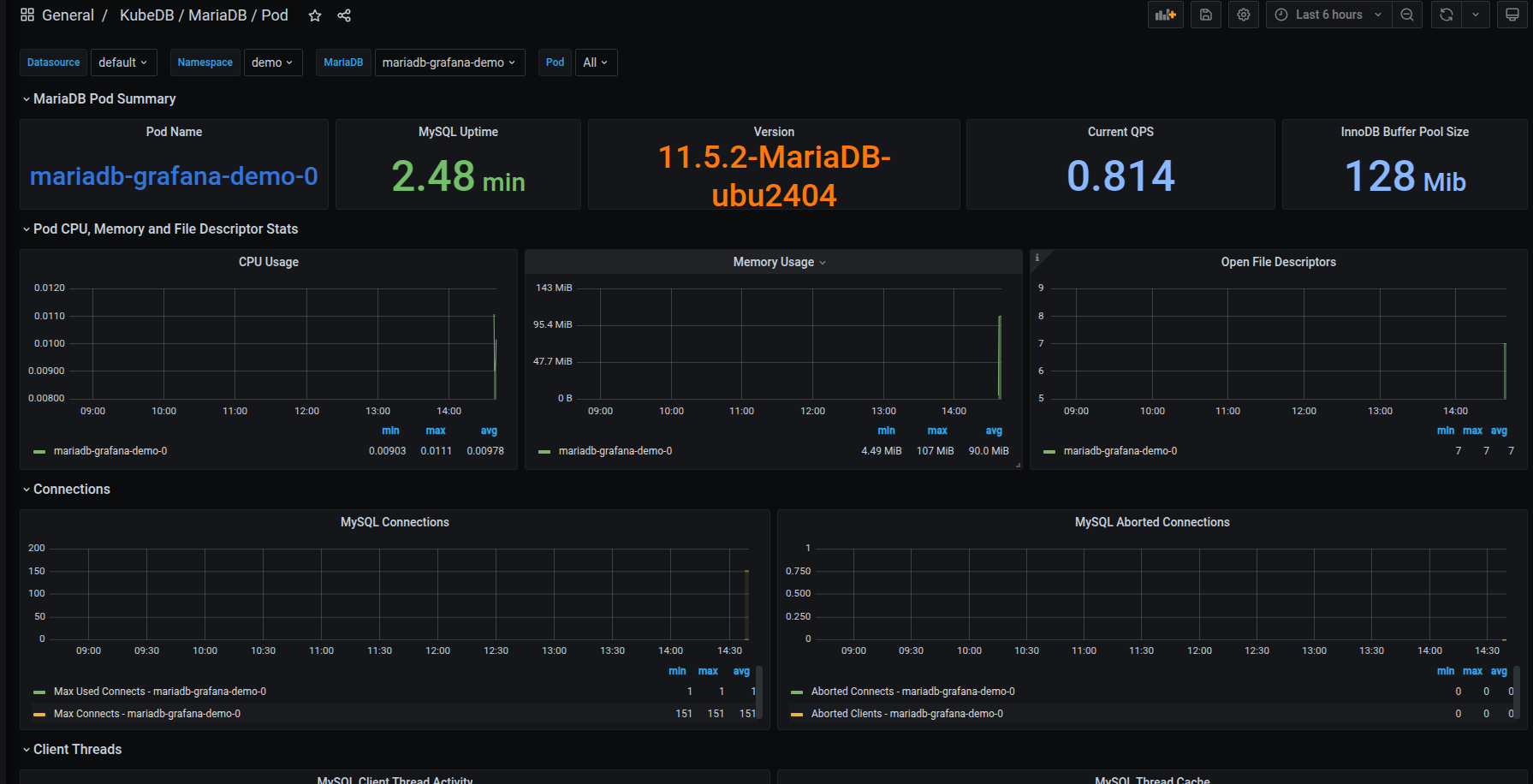
Task: Change Namespace demo dropdown
Action: 273,62
